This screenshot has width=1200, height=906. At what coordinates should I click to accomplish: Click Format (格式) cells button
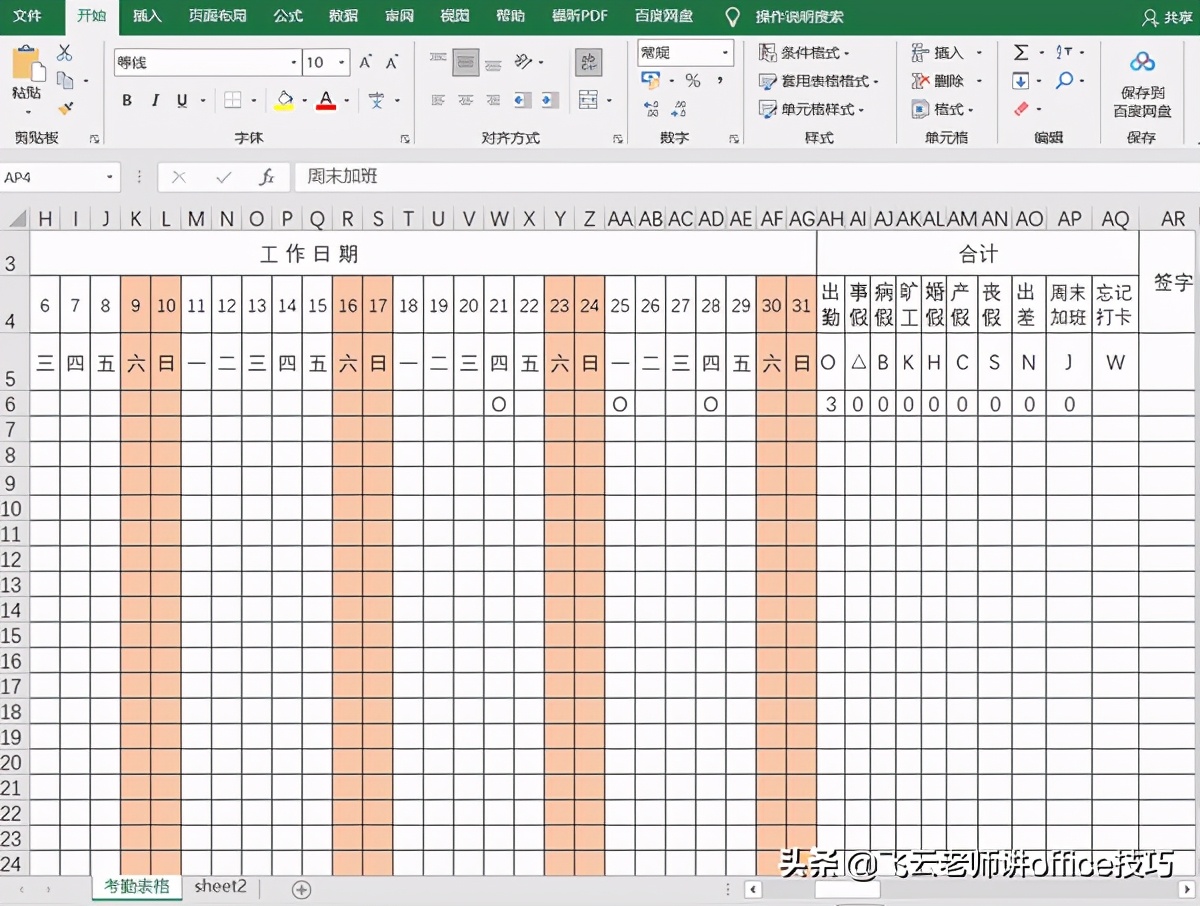pos(942,109)
